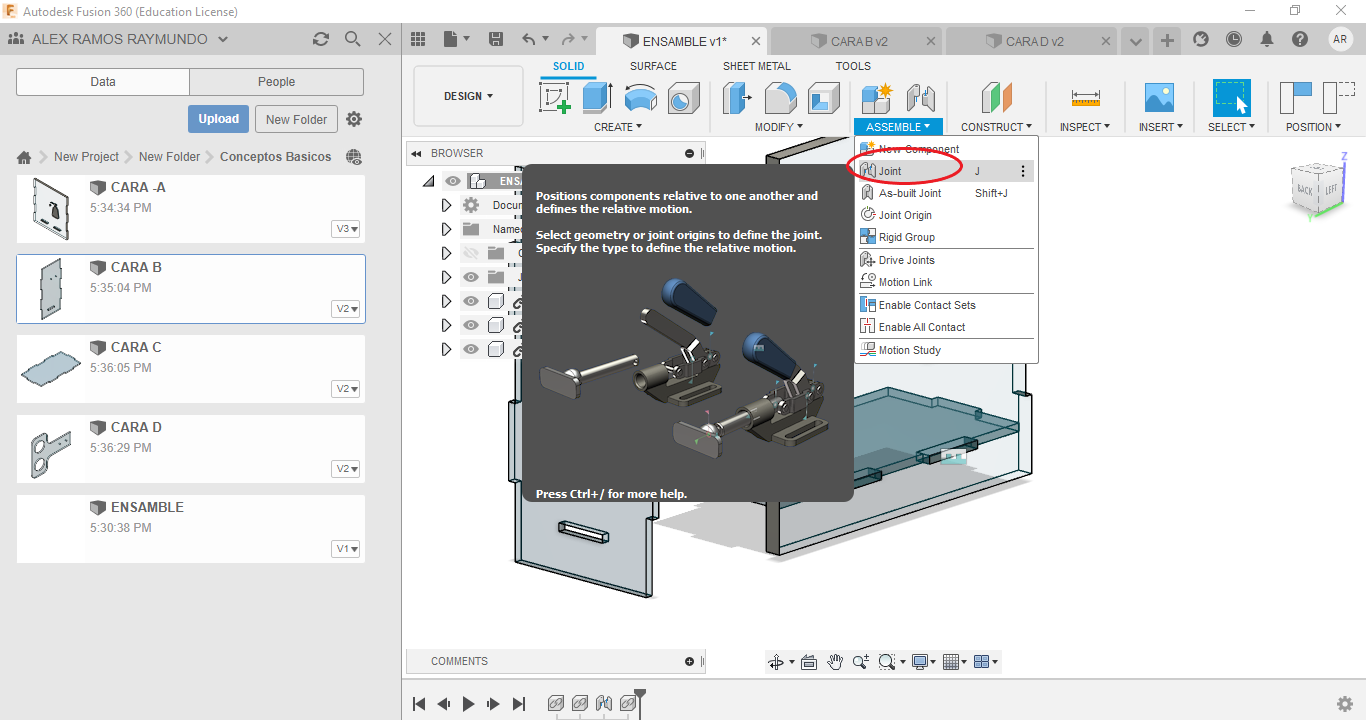The width and height of the screenshot is (1366, 720).
Task: Switch data panel to People
Action: (276, 82)
